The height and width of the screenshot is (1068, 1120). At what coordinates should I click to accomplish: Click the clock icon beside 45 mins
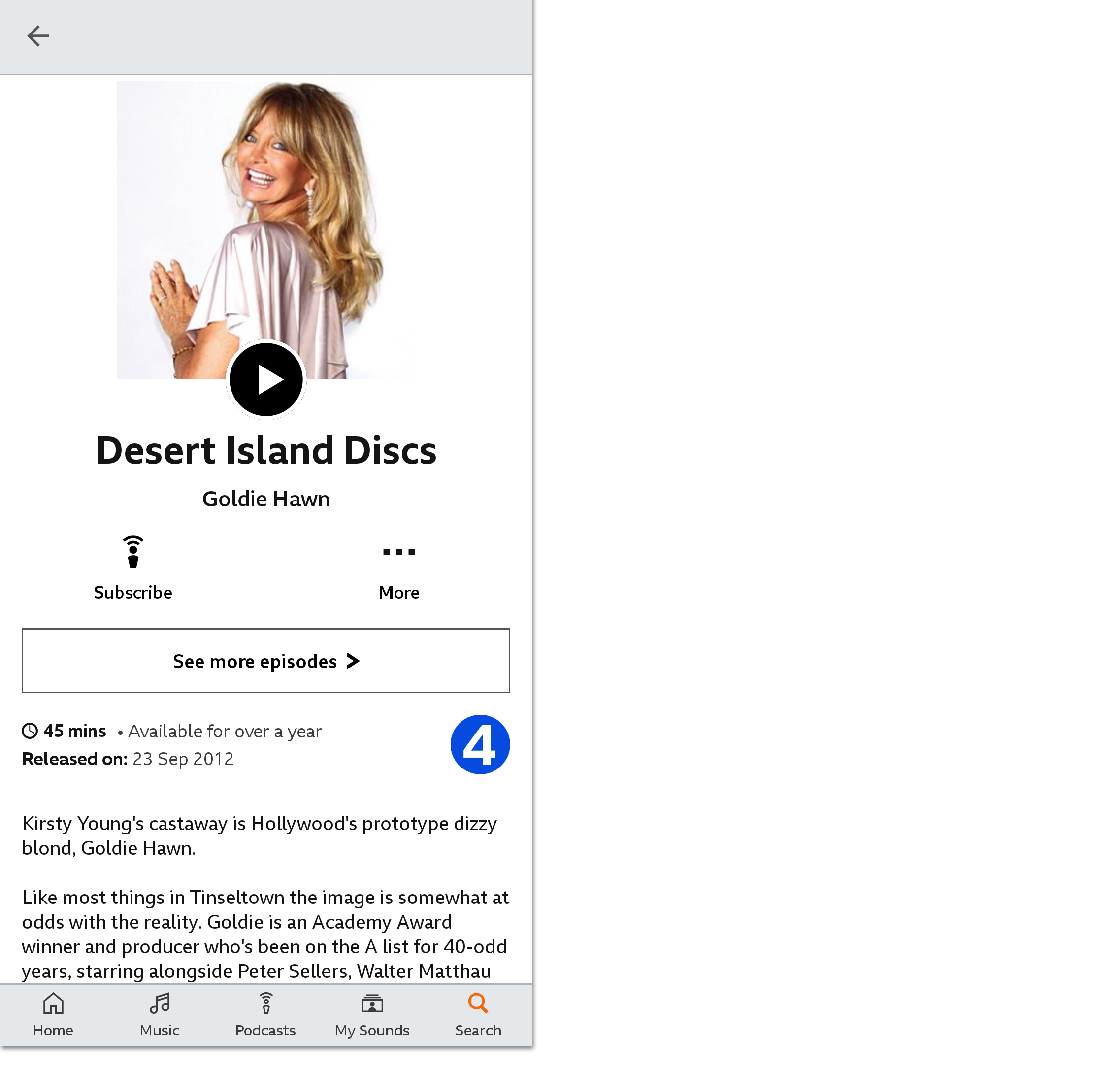pyautogui.click(x=30, y=731)
